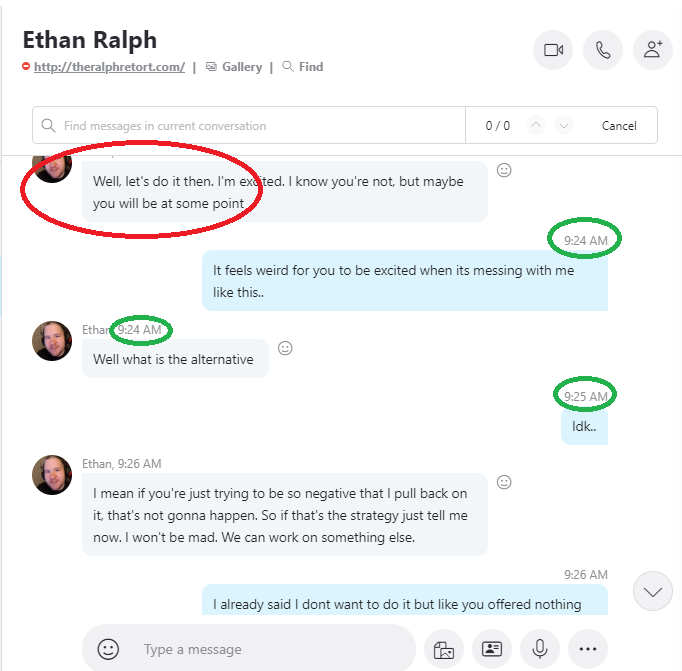The image size is (682, 671).
Task: Start a video call with Ethan Ralph
Action: click(x=553, y=50)
